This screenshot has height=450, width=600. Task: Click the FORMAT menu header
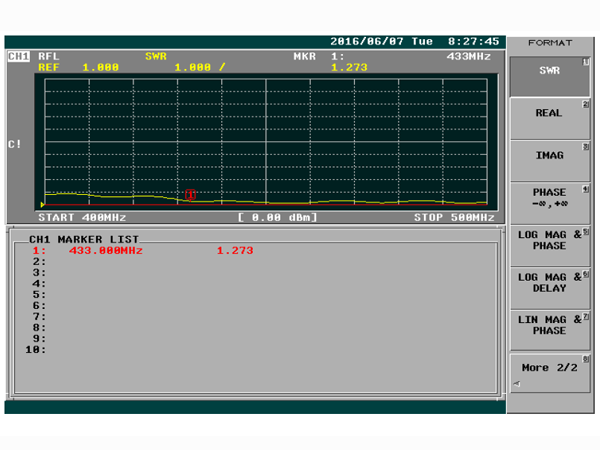click(550, 43)
